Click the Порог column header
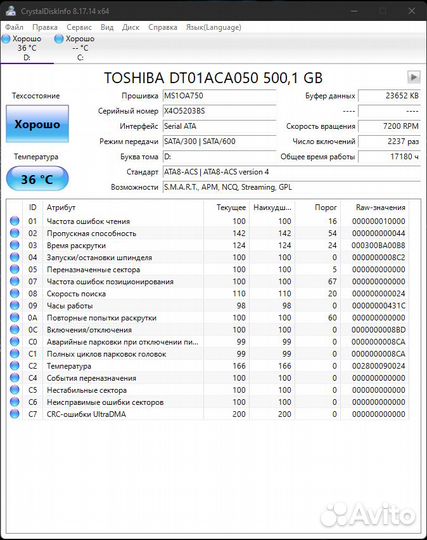The width and height of the screenshot is (427, 540). click(x=317, y=207)
